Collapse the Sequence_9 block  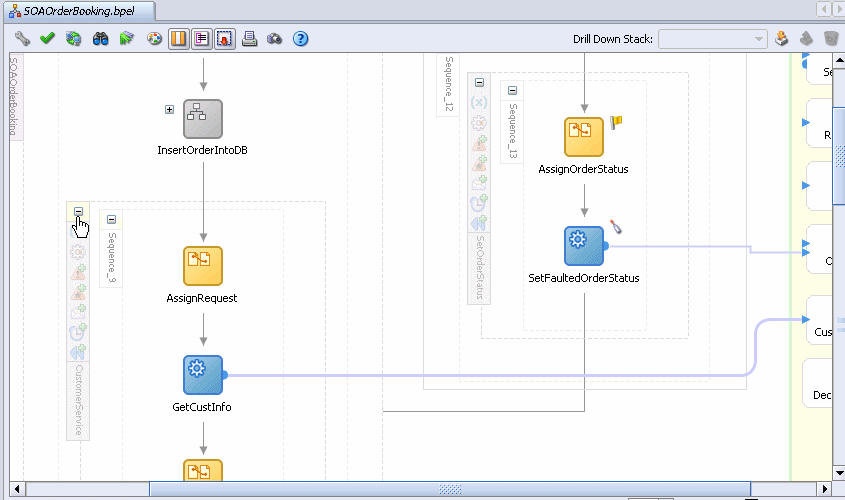(111, 219)
